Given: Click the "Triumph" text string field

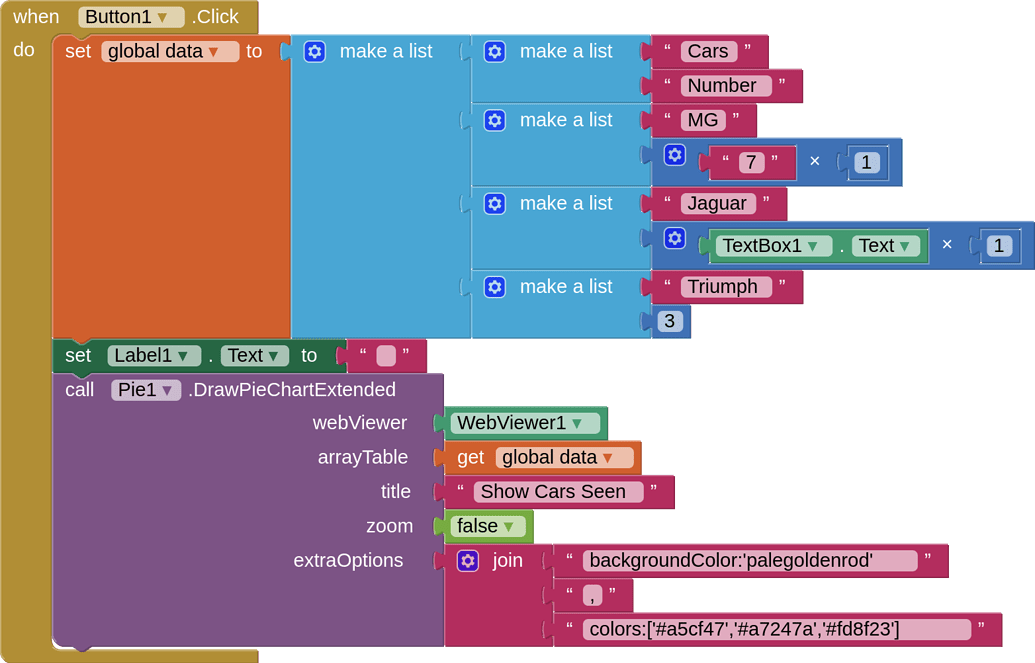Looking at the screenshot, I should (x=726, y=287).
